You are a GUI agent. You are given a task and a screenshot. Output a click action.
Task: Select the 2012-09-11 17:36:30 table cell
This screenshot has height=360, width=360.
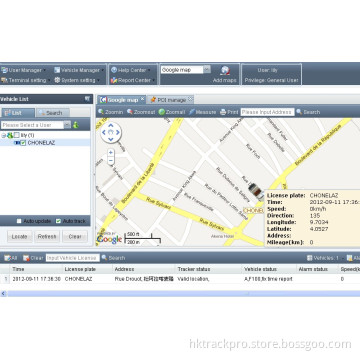36,279
